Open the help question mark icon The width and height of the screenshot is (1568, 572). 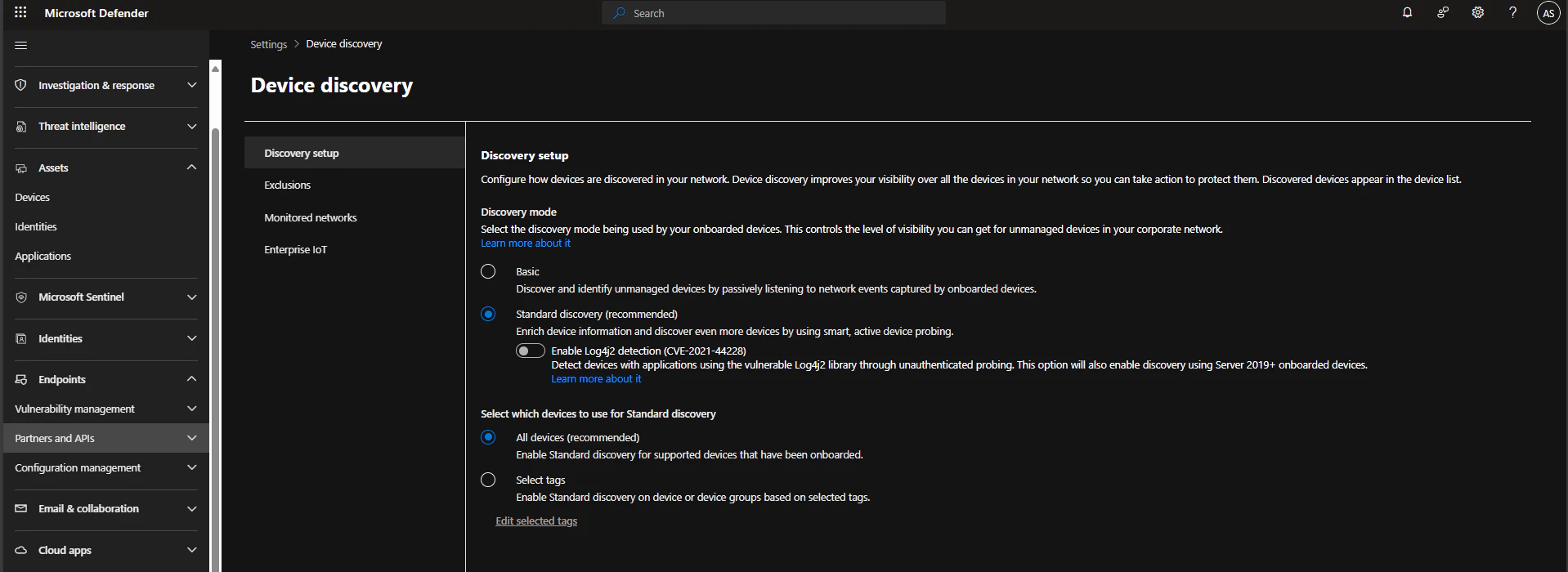tap(1512, 12)
